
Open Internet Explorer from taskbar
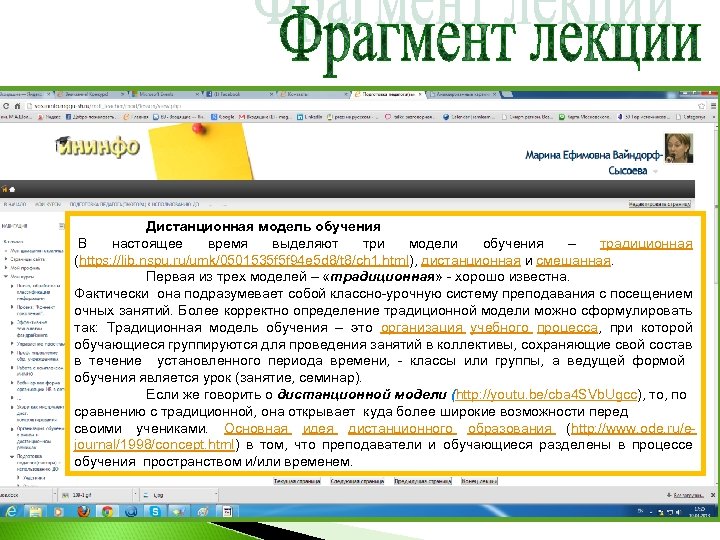[x=11, y=511]
